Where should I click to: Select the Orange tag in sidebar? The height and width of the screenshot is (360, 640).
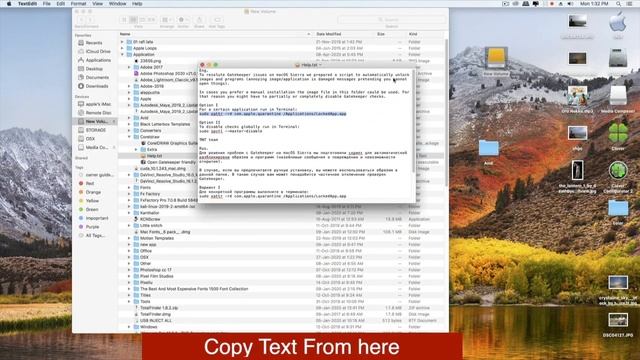point(93,192)
